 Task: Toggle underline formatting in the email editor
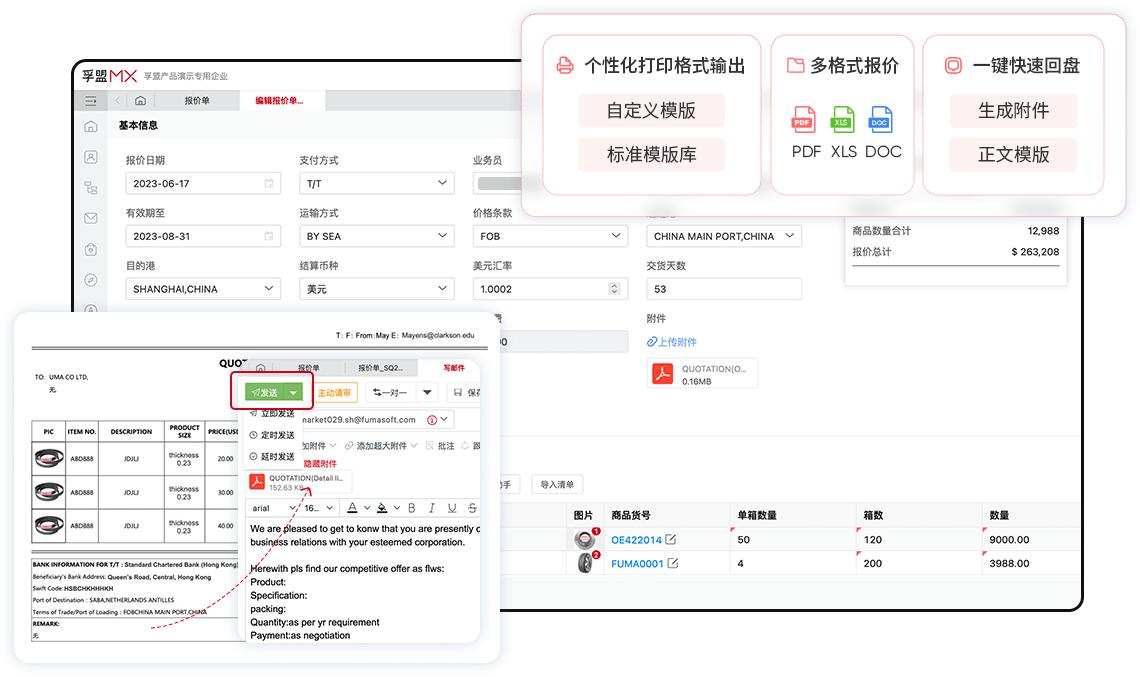point(452,508)
